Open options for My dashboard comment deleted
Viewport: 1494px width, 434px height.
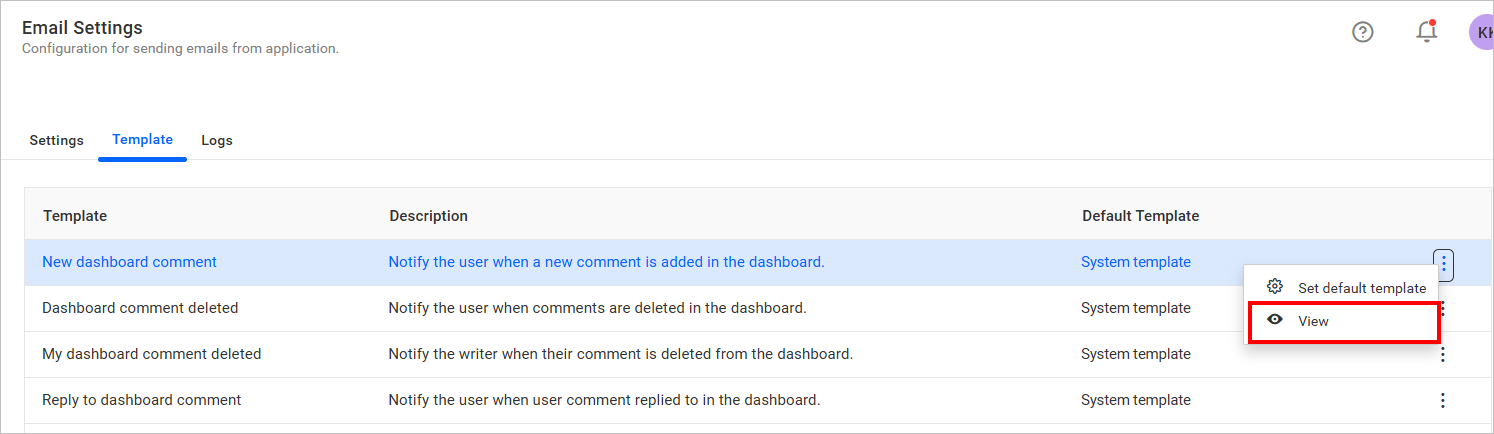point(1443,354)
